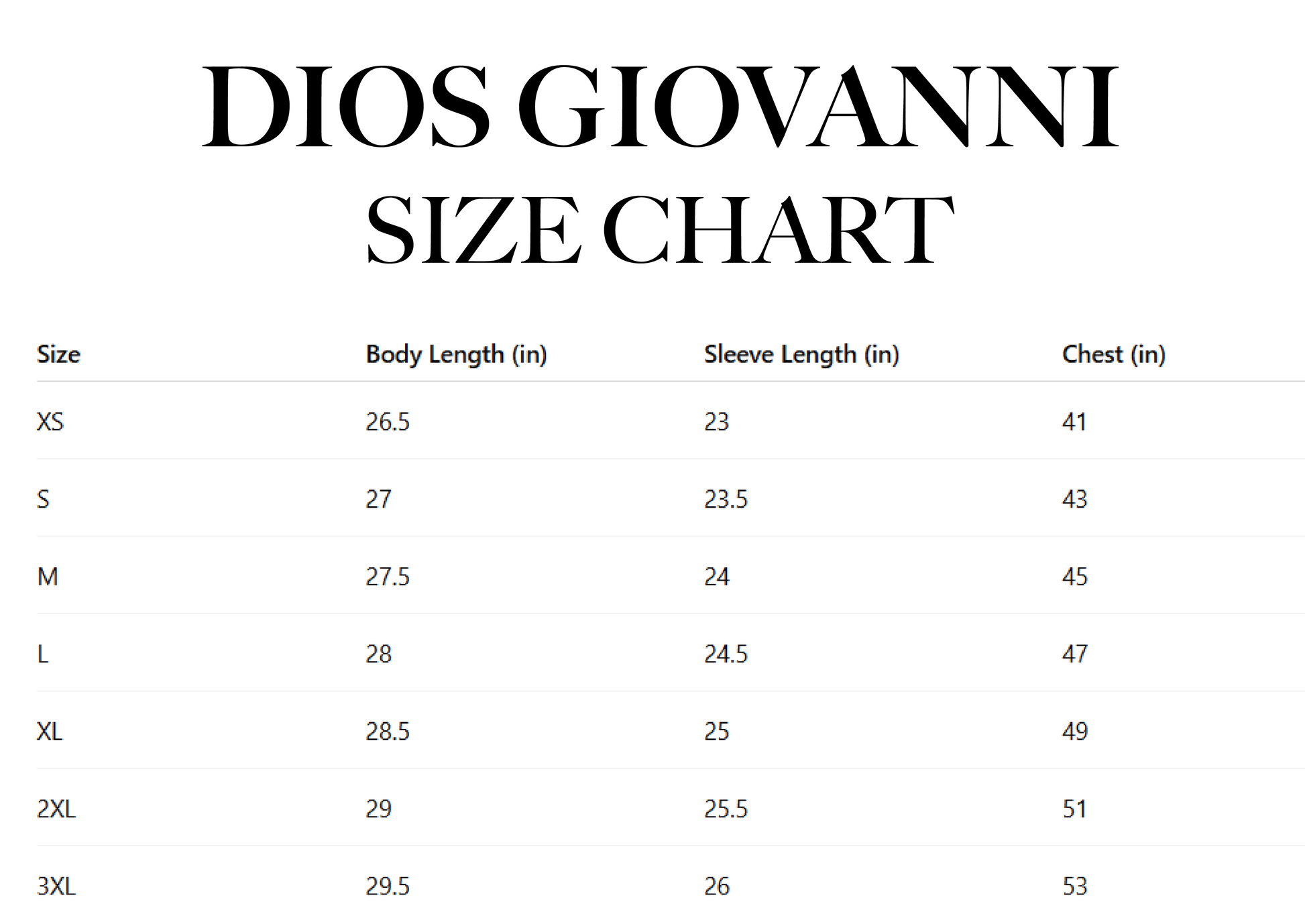The height and width of the screenshot is (924, 1305).
Task: Click the 3XL size row label
Action: 56,886
